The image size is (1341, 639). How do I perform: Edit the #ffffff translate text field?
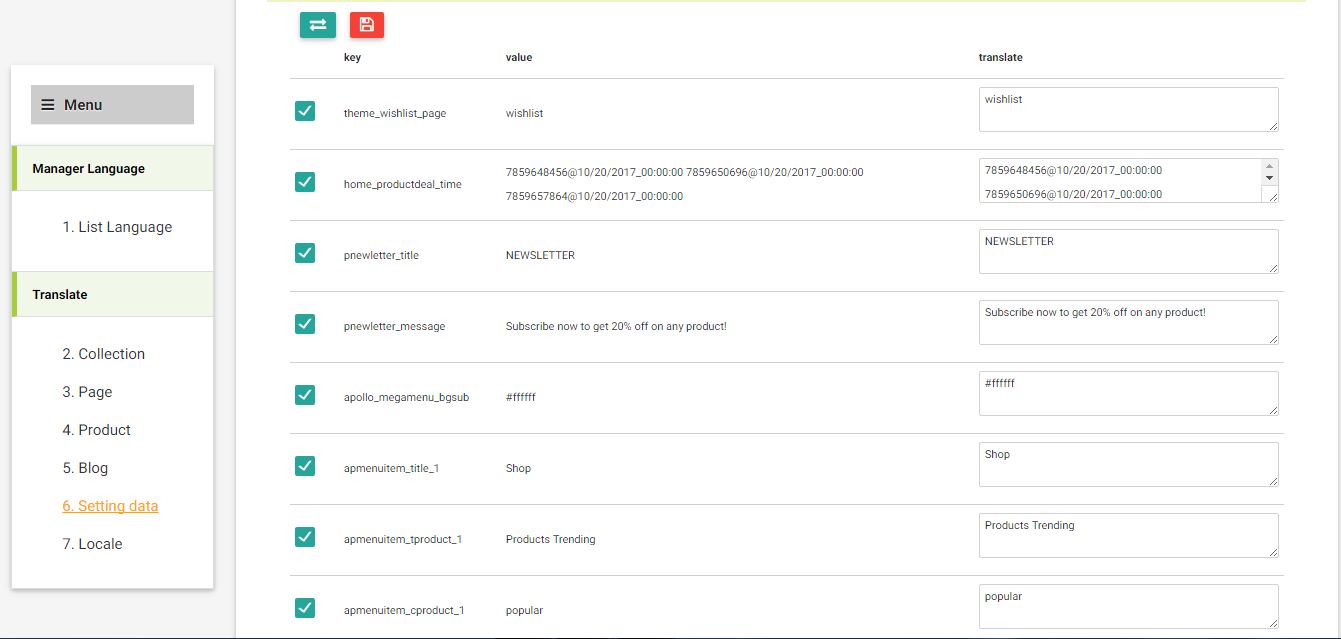[1127, 393]
